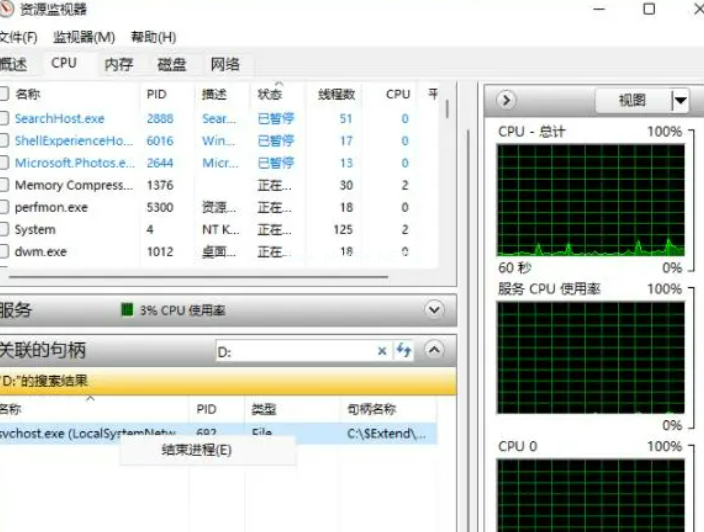Tick the checkbox next to SearchHost.exe
Screen dimensions: 704x532
(x=4, y=118)
